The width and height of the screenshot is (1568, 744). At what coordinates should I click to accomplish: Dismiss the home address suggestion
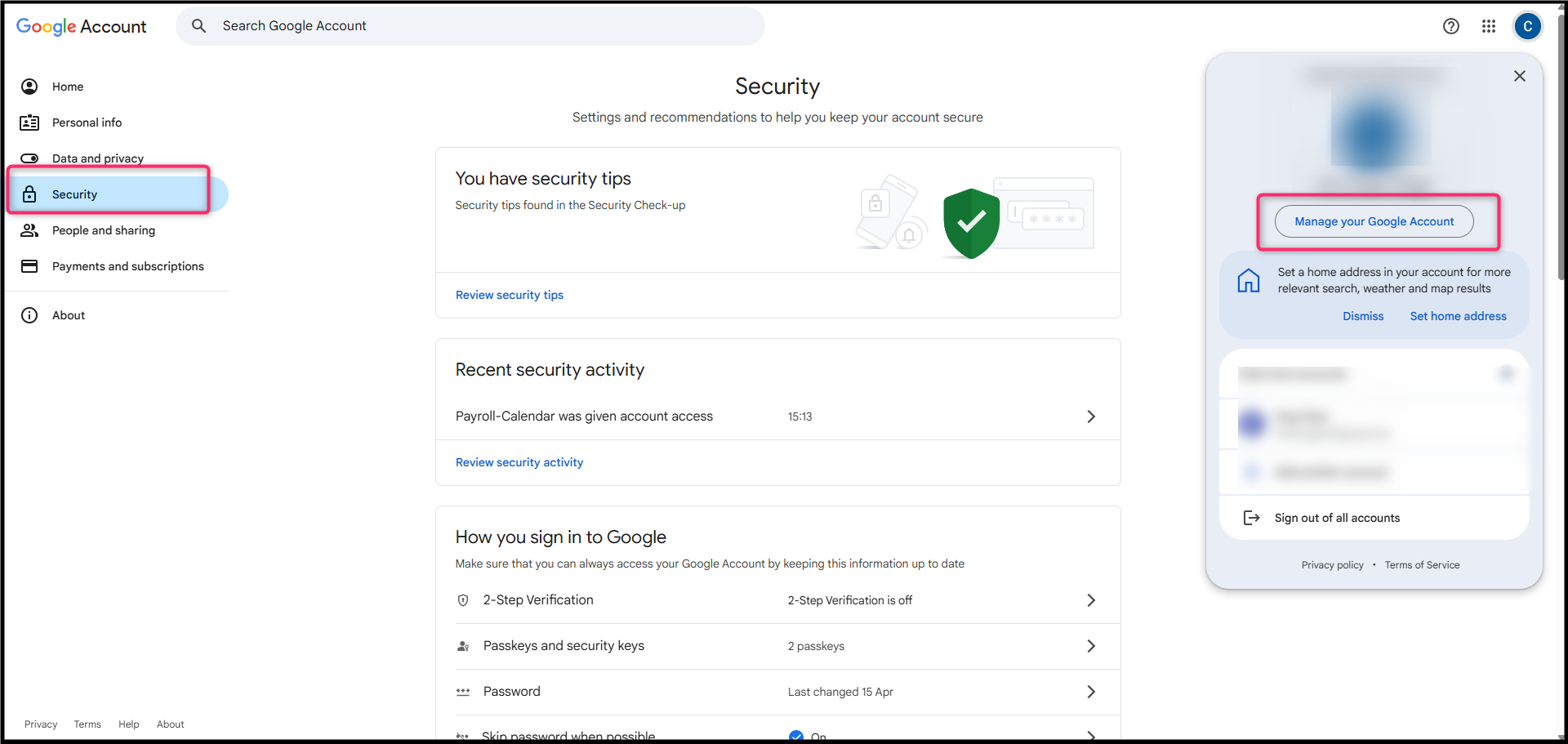(x=1363, y=316)
